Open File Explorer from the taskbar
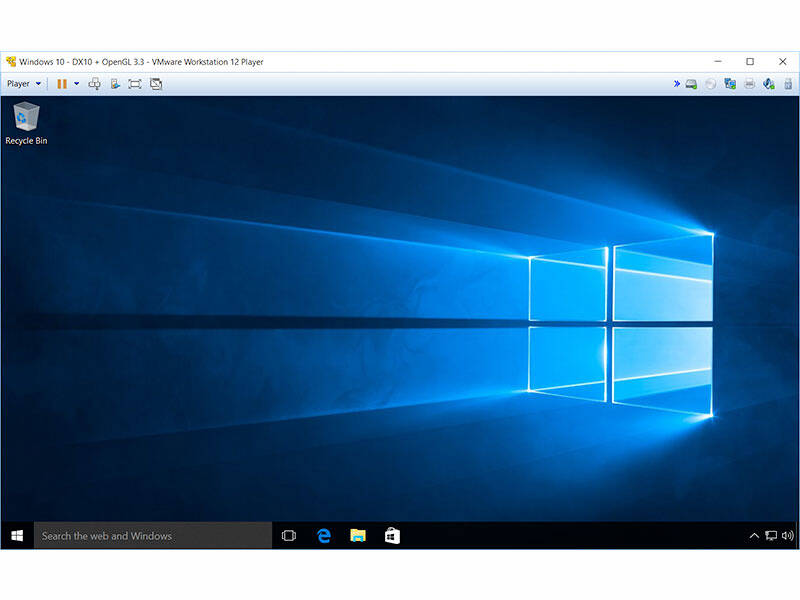800x600 pixels. 358,536
